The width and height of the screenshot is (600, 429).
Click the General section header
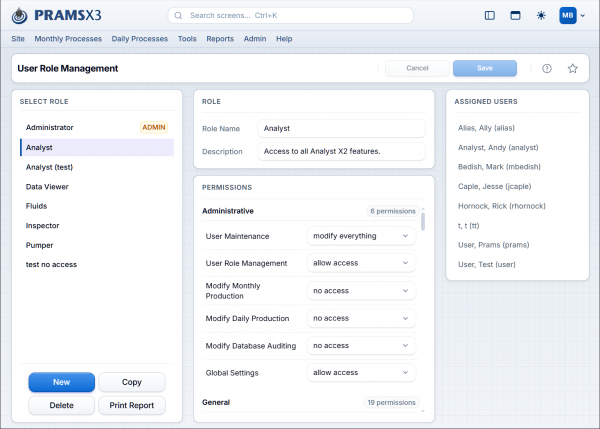(x=216, y=402)
